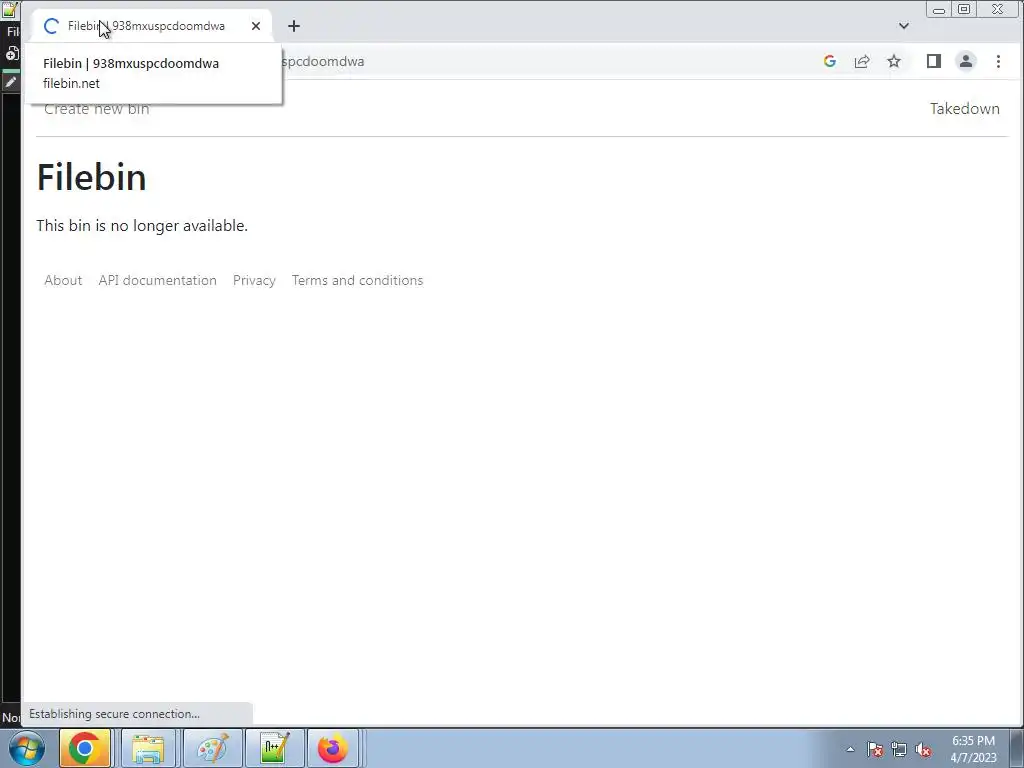Open API documentation link
1024x768 pixels.
pos(157,280)
